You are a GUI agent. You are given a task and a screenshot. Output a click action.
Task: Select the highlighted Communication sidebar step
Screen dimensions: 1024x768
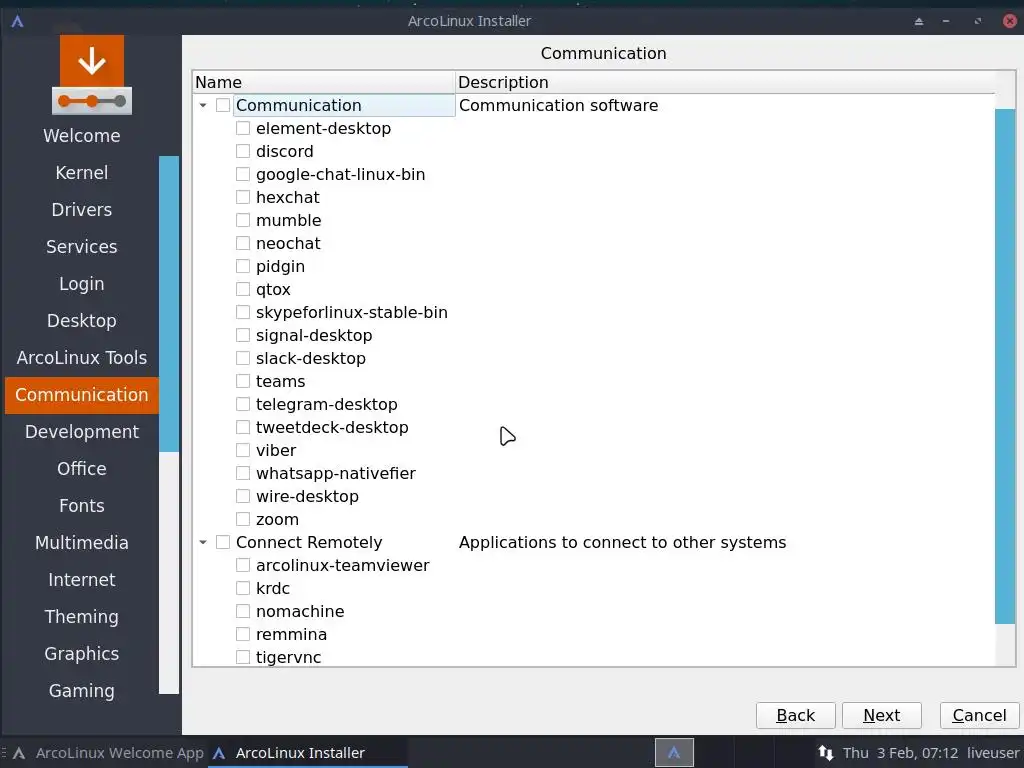82,395
